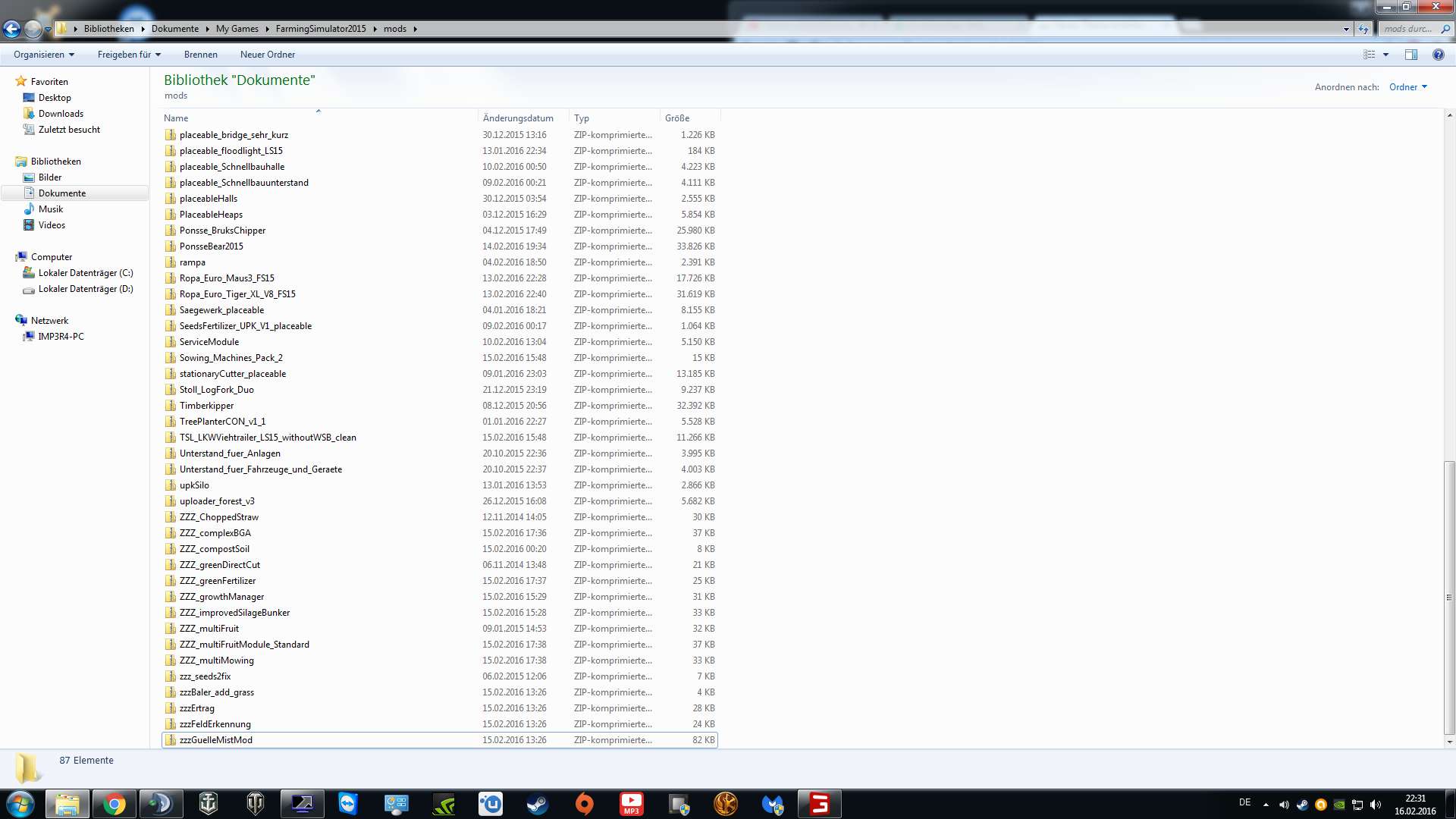Select the Desktop favorite
The image size is (1456, 819).
(55, 98)
